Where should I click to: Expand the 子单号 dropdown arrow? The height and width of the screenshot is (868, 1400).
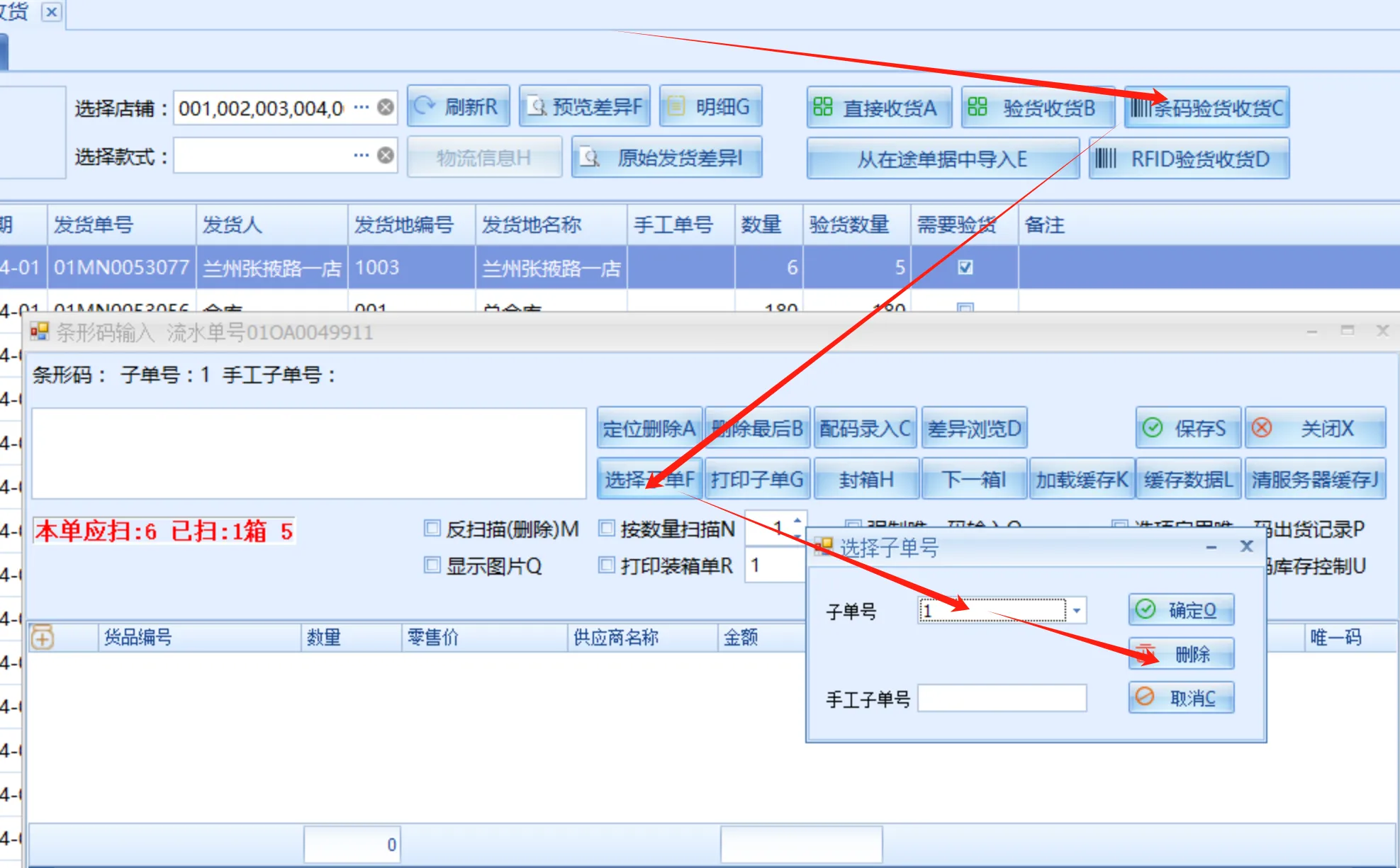1076,611
